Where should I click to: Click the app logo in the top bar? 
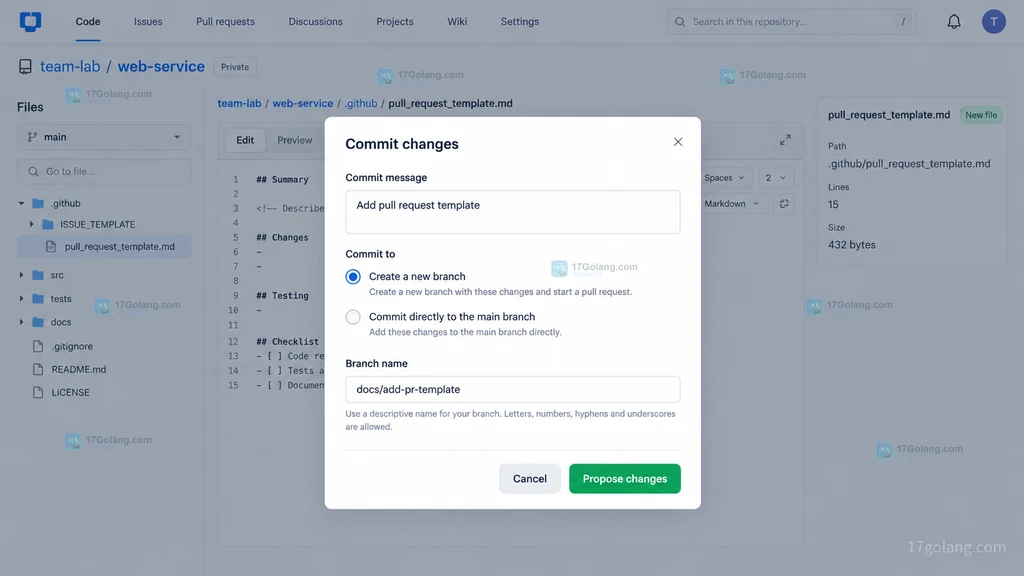coord(30,22)
